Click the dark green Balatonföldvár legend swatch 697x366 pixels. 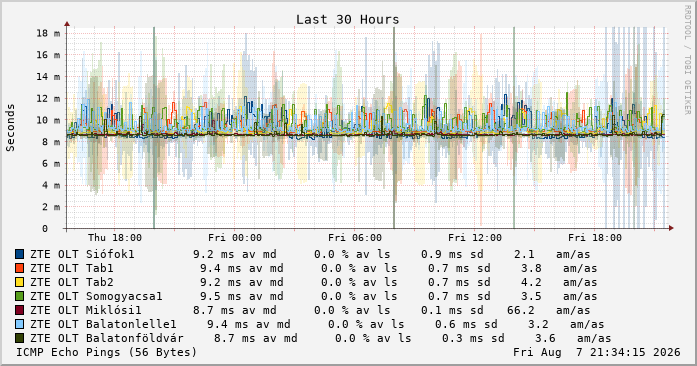coord(20,338)
